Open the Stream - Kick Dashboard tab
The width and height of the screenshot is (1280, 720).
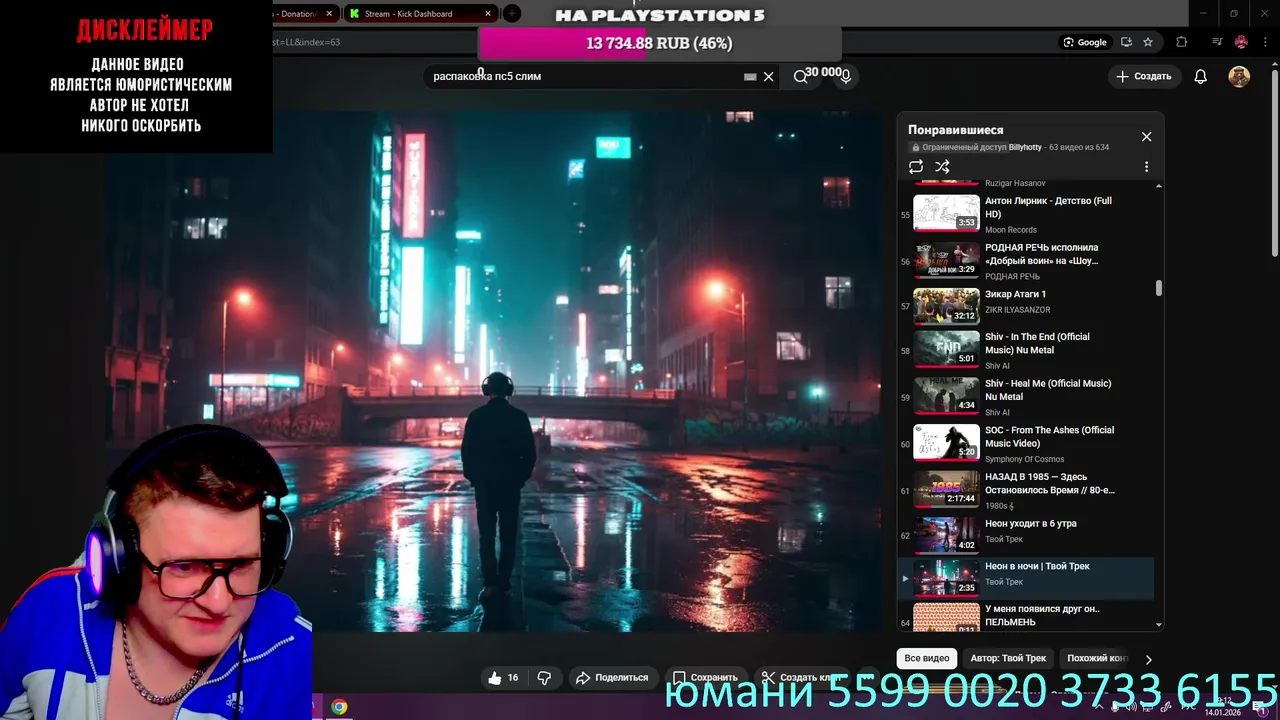pyautogui.click(x=419, y=14)
